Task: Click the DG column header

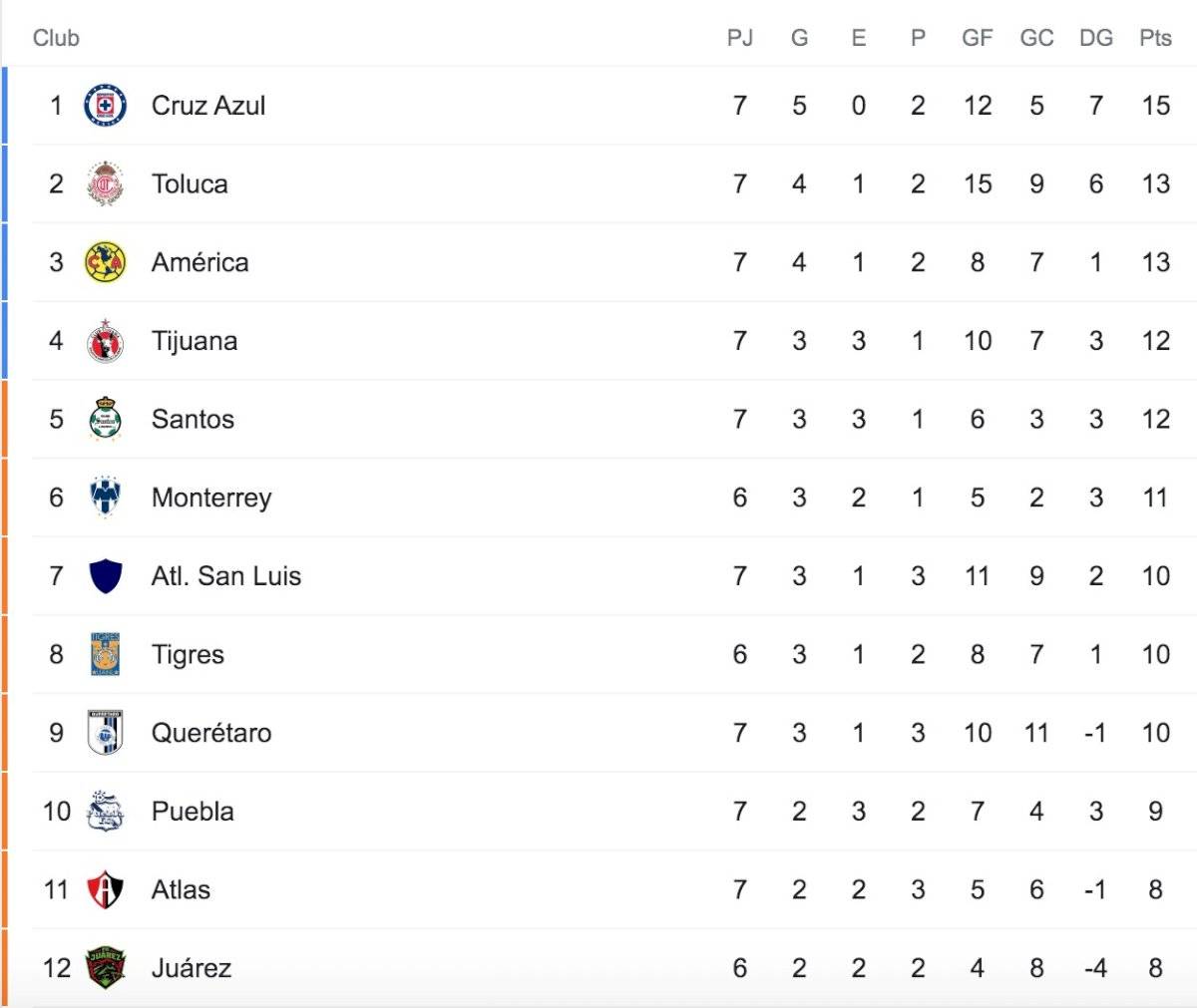Action: pos(1096,38)
